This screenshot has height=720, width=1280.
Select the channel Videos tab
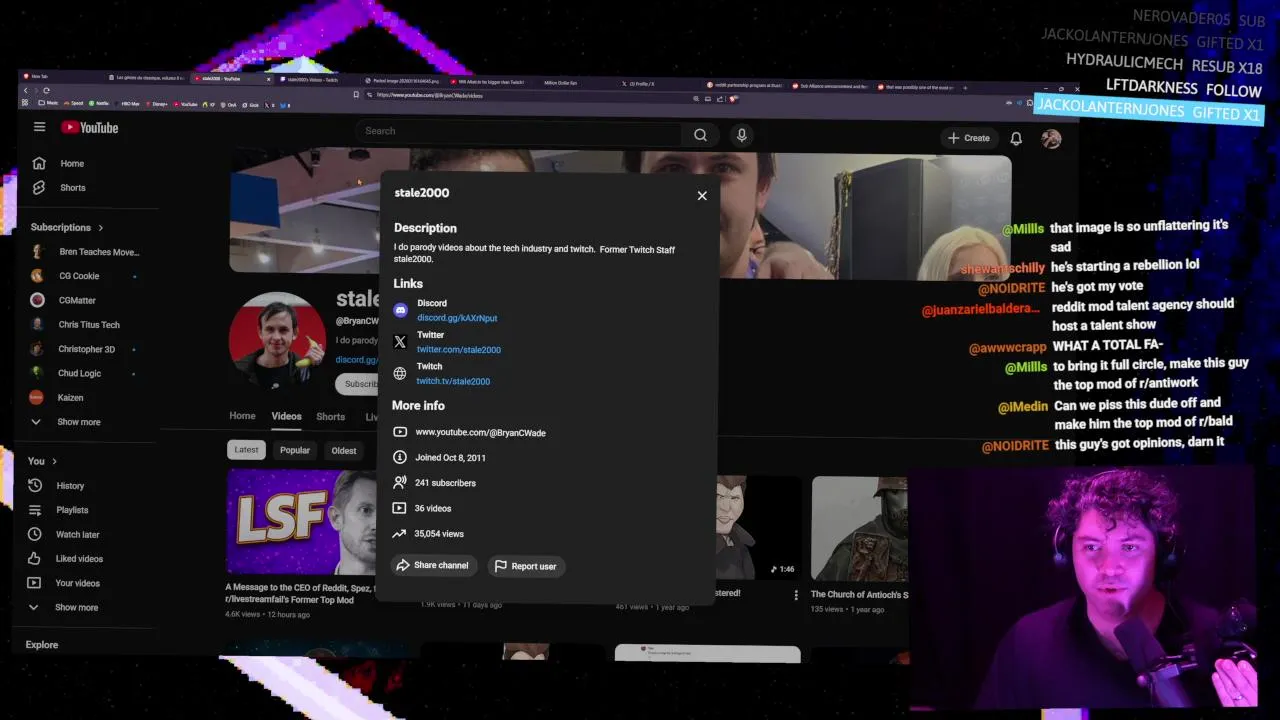pos(286,416)
